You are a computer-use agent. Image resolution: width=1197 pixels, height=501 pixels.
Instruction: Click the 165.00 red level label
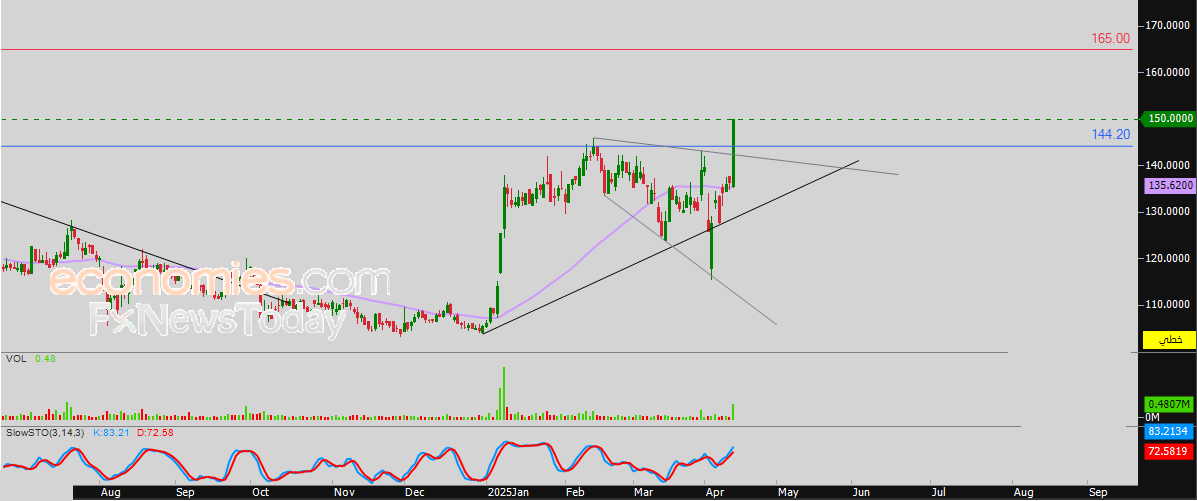pyautogui.click(x=1110, y=38)
